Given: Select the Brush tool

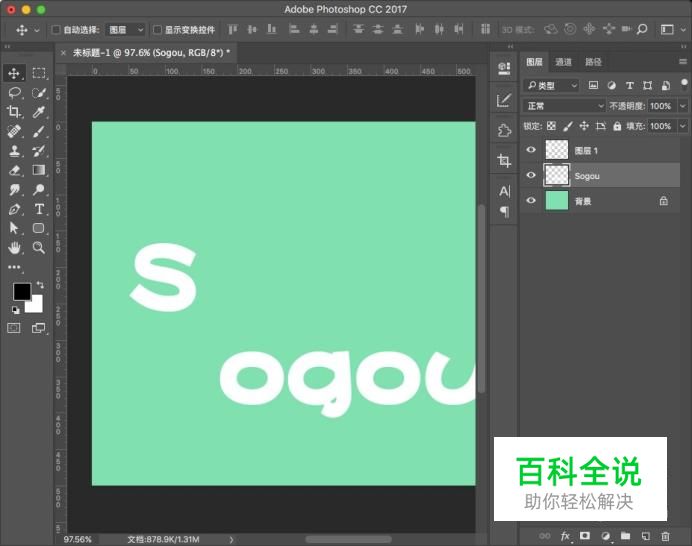Looking at the screenshot, I should coord(39,132).
